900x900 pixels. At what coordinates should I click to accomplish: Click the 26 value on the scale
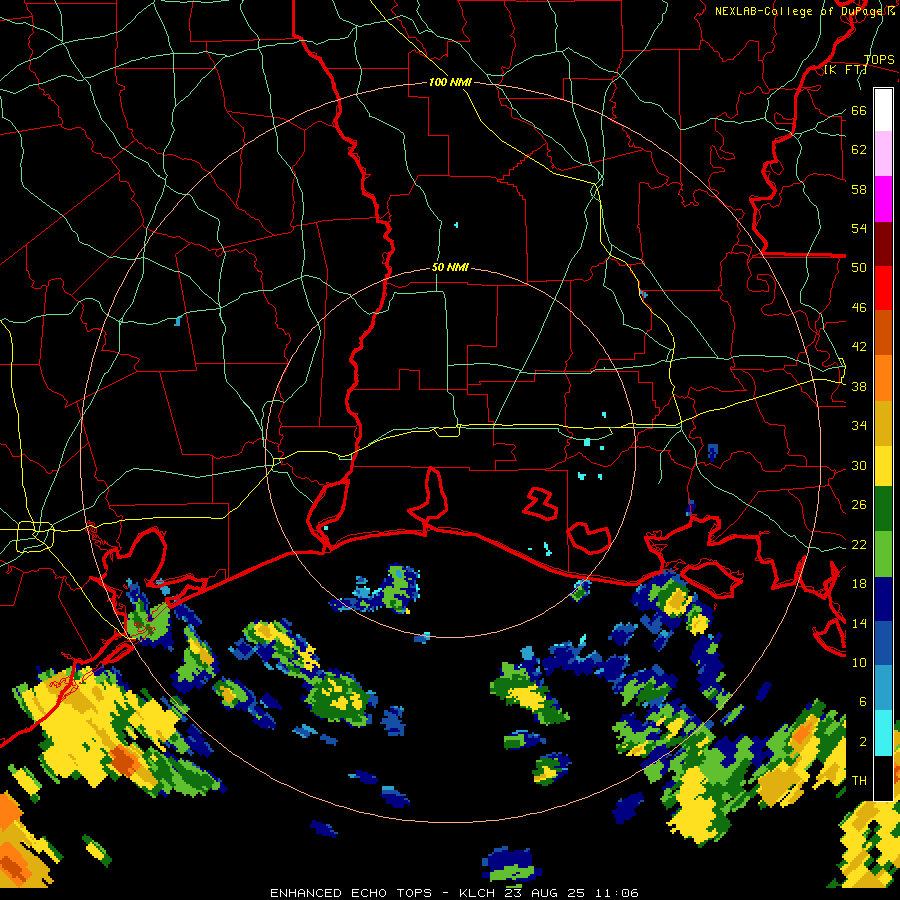859,505
